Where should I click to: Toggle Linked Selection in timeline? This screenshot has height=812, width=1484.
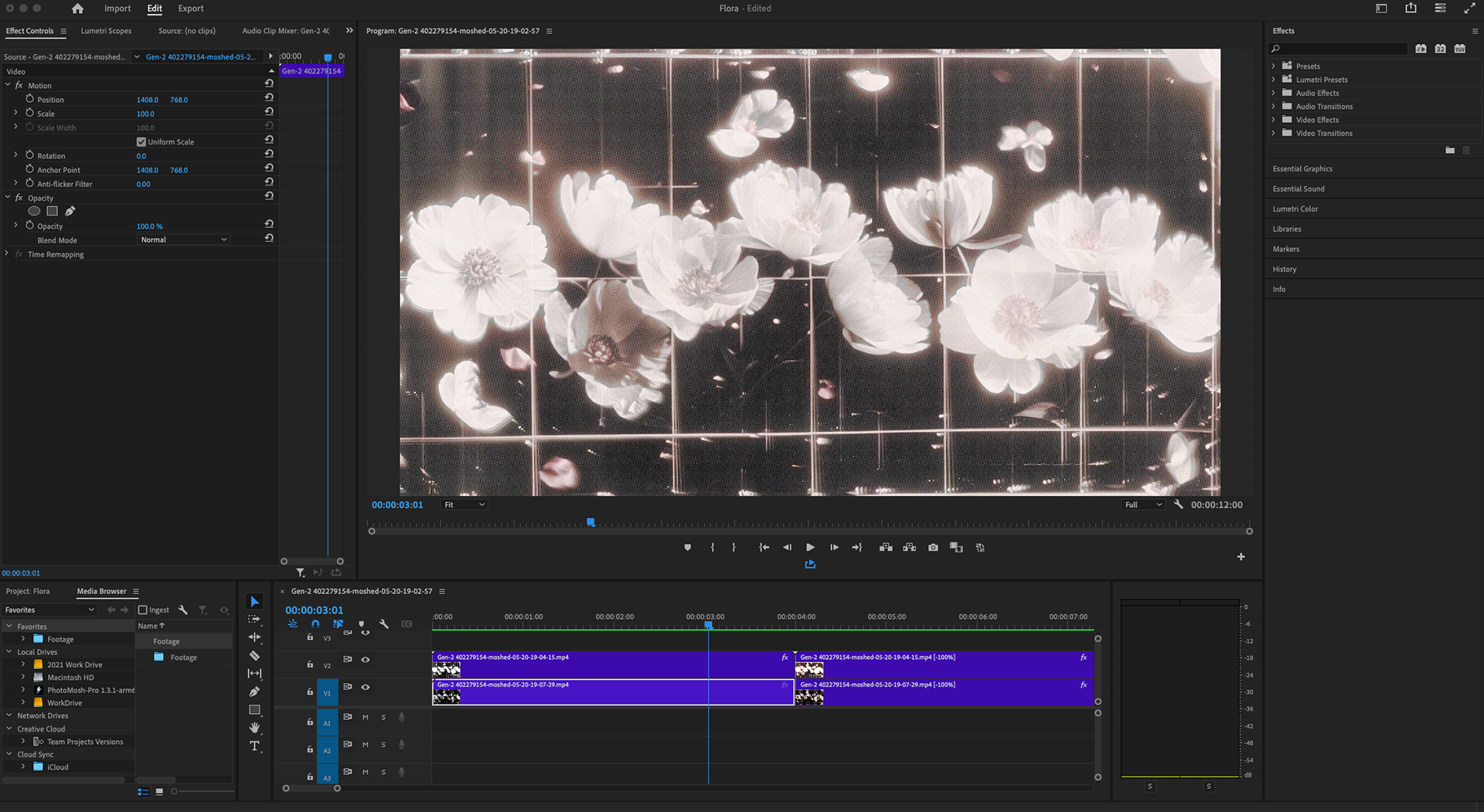pyautogui.click(x=338, y=623)
